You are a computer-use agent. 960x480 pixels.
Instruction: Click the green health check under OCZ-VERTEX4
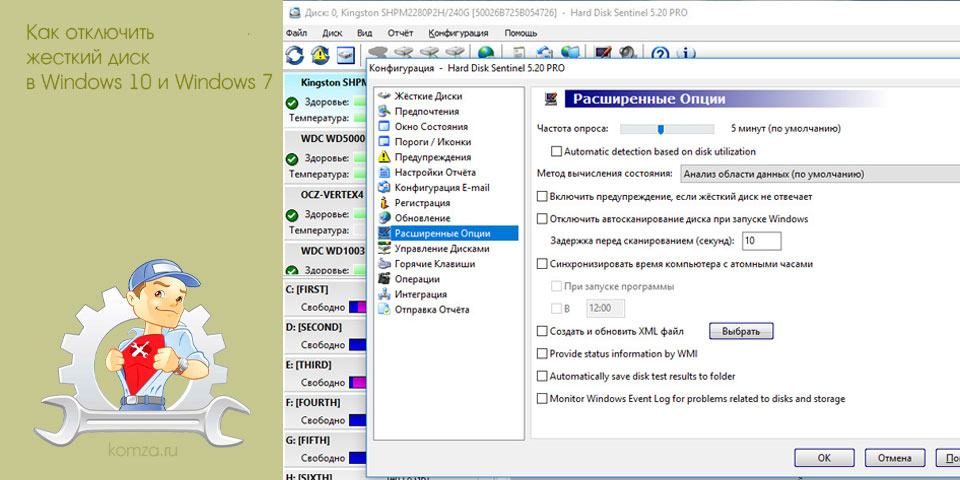292,215
